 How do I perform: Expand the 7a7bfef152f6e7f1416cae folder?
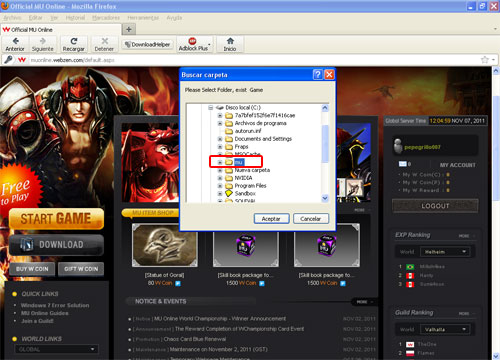click(220, 116)
